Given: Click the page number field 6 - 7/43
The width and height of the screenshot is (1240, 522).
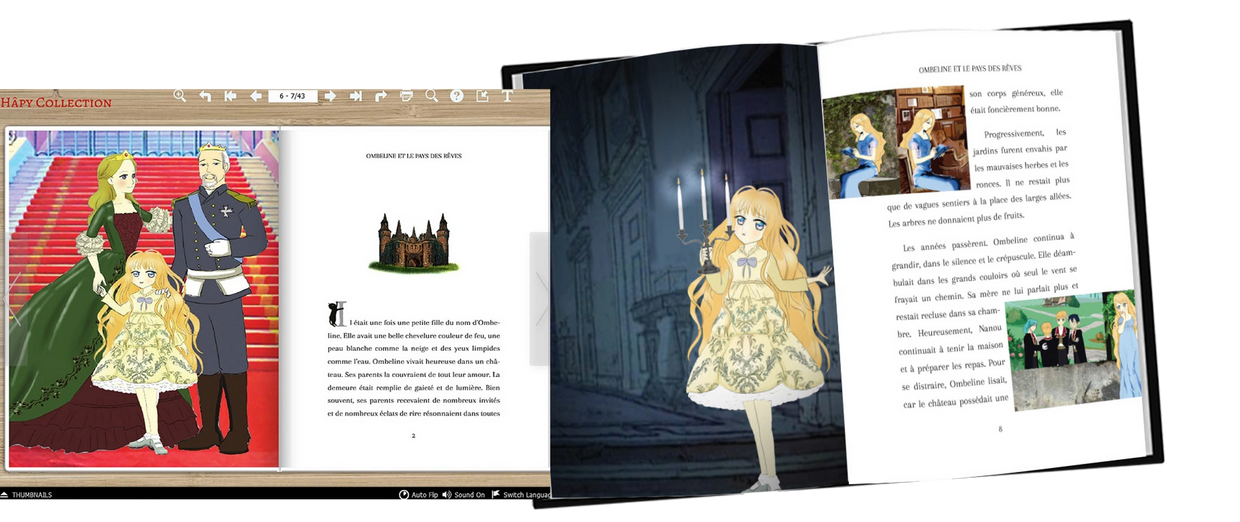Looking at the screenshot, I should pyautogui.click(x=292, y=96).
